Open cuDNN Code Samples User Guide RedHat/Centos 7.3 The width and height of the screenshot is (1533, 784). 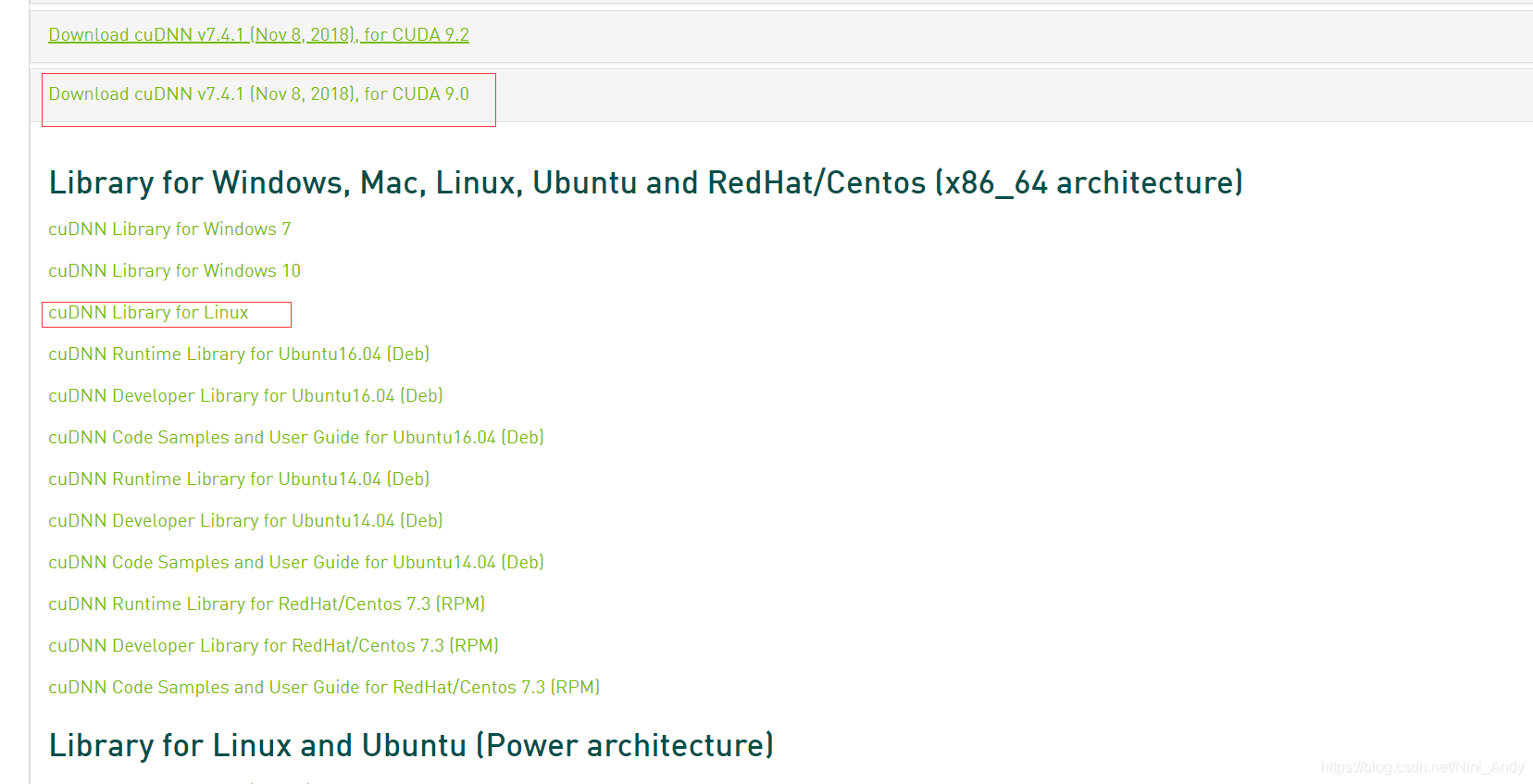click(324, 688)
